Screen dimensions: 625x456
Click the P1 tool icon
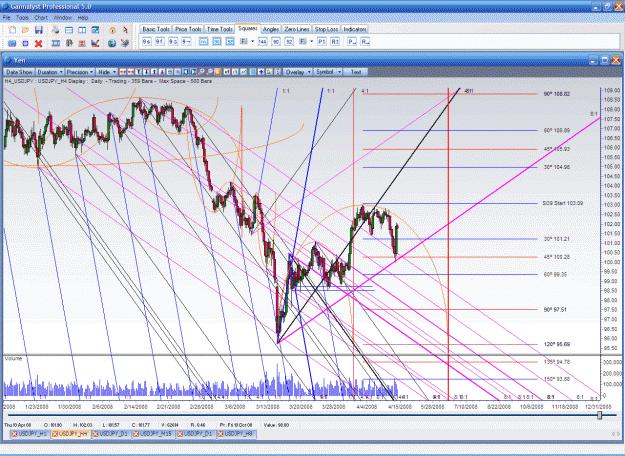[322, 41]
